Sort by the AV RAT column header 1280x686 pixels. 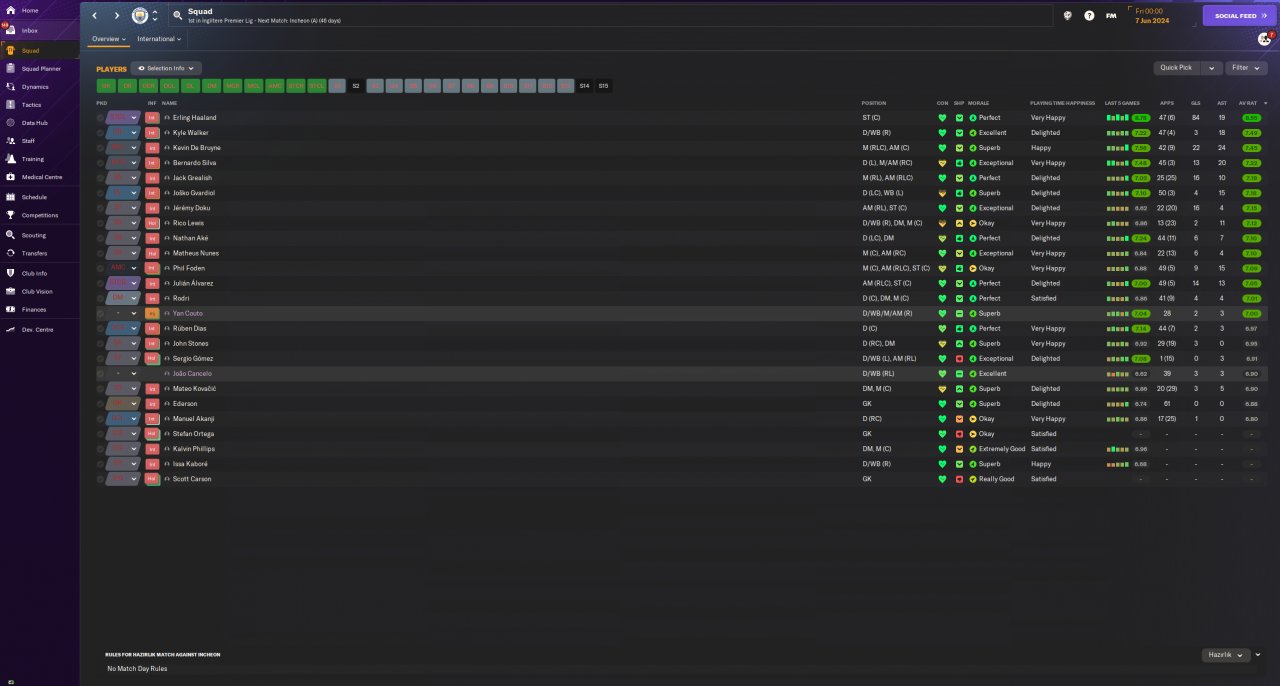pos(1249,103)
